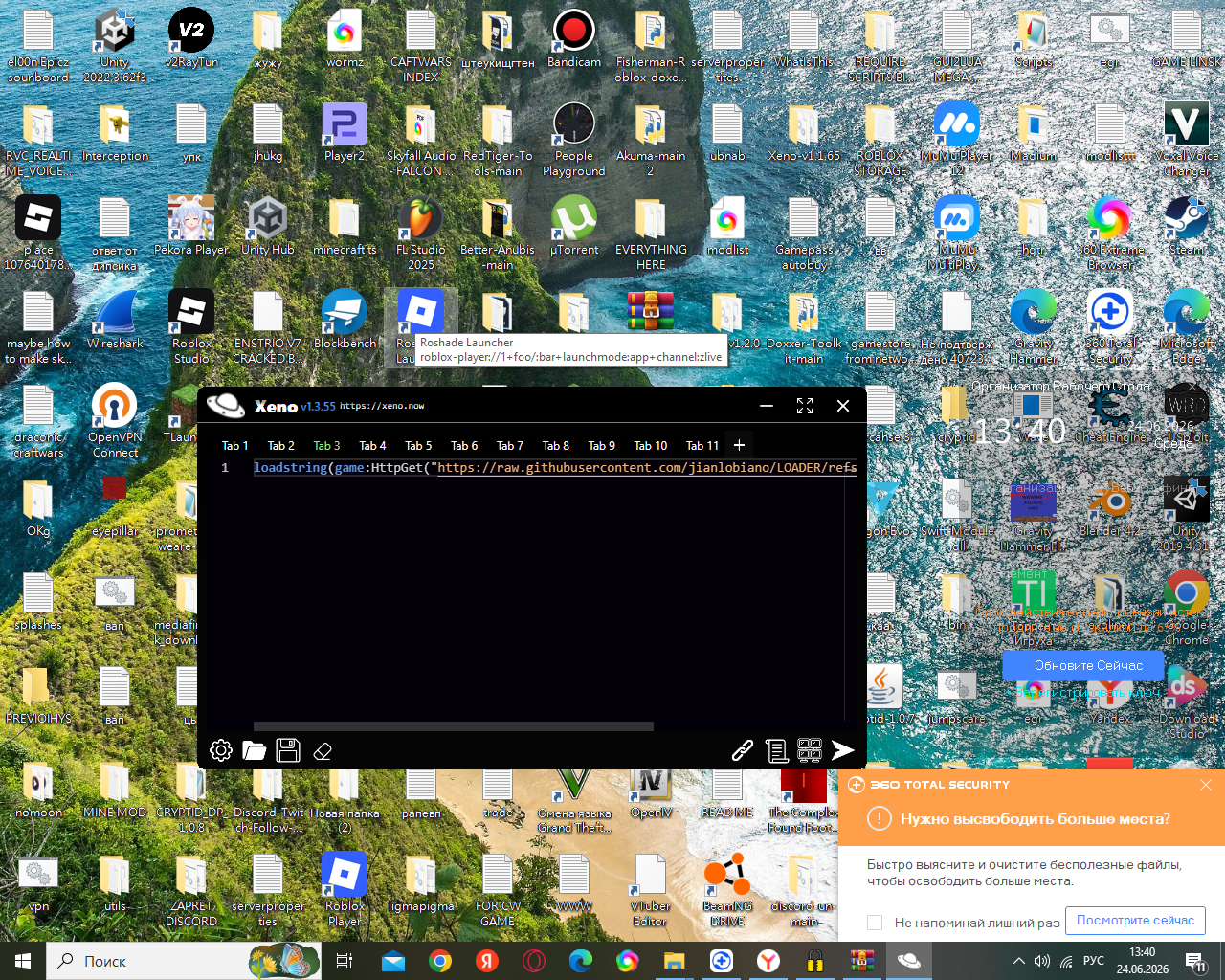Select the Steam desktop icon

pyautogui.click(x=1187, y=228)
